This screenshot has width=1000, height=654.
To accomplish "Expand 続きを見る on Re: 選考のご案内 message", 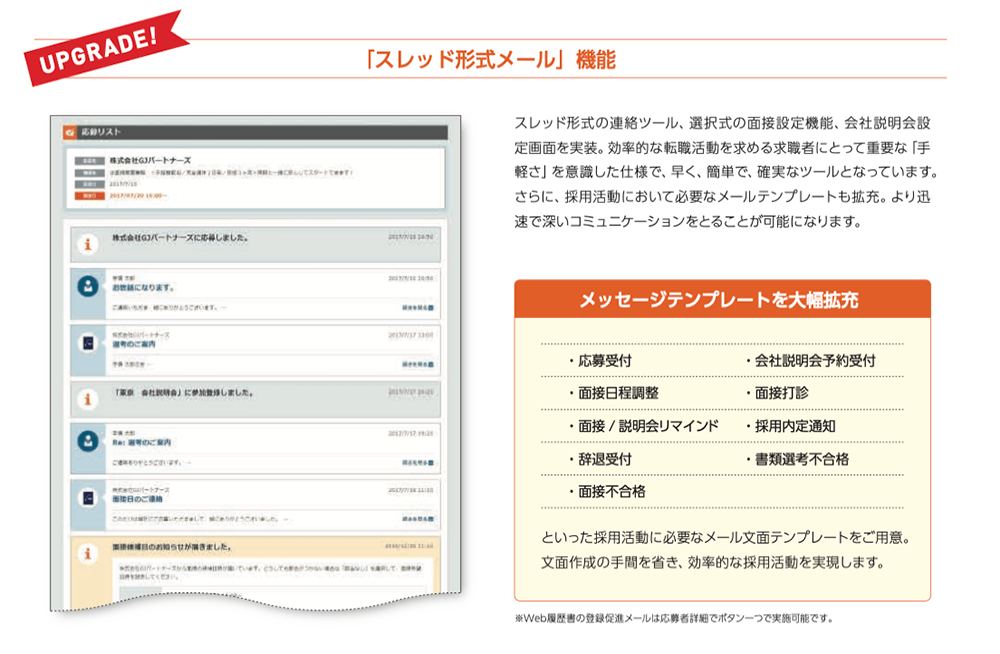I will pos(417,463).
